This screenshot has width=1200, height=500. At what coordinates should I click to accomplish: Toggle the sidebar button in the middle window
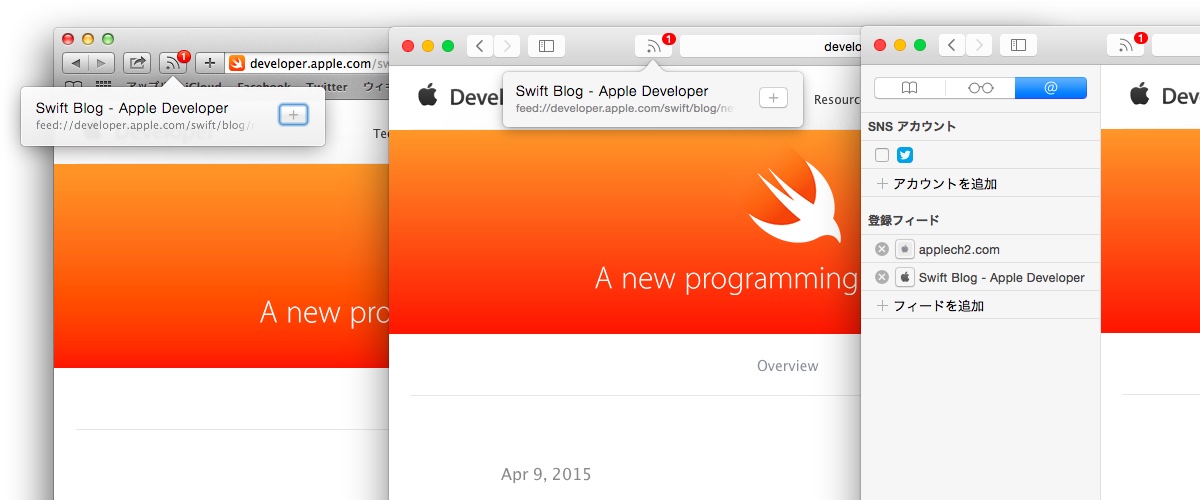tap(546, 45)
